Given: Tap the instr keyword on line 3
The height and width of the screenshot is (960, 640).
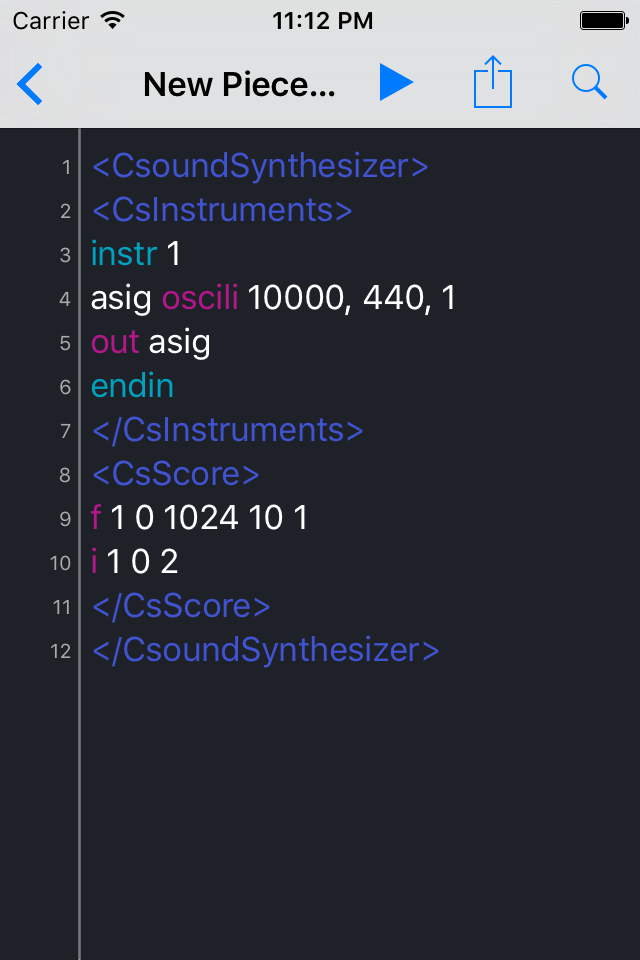Looking at the screenshot, I should pos(124,253).
